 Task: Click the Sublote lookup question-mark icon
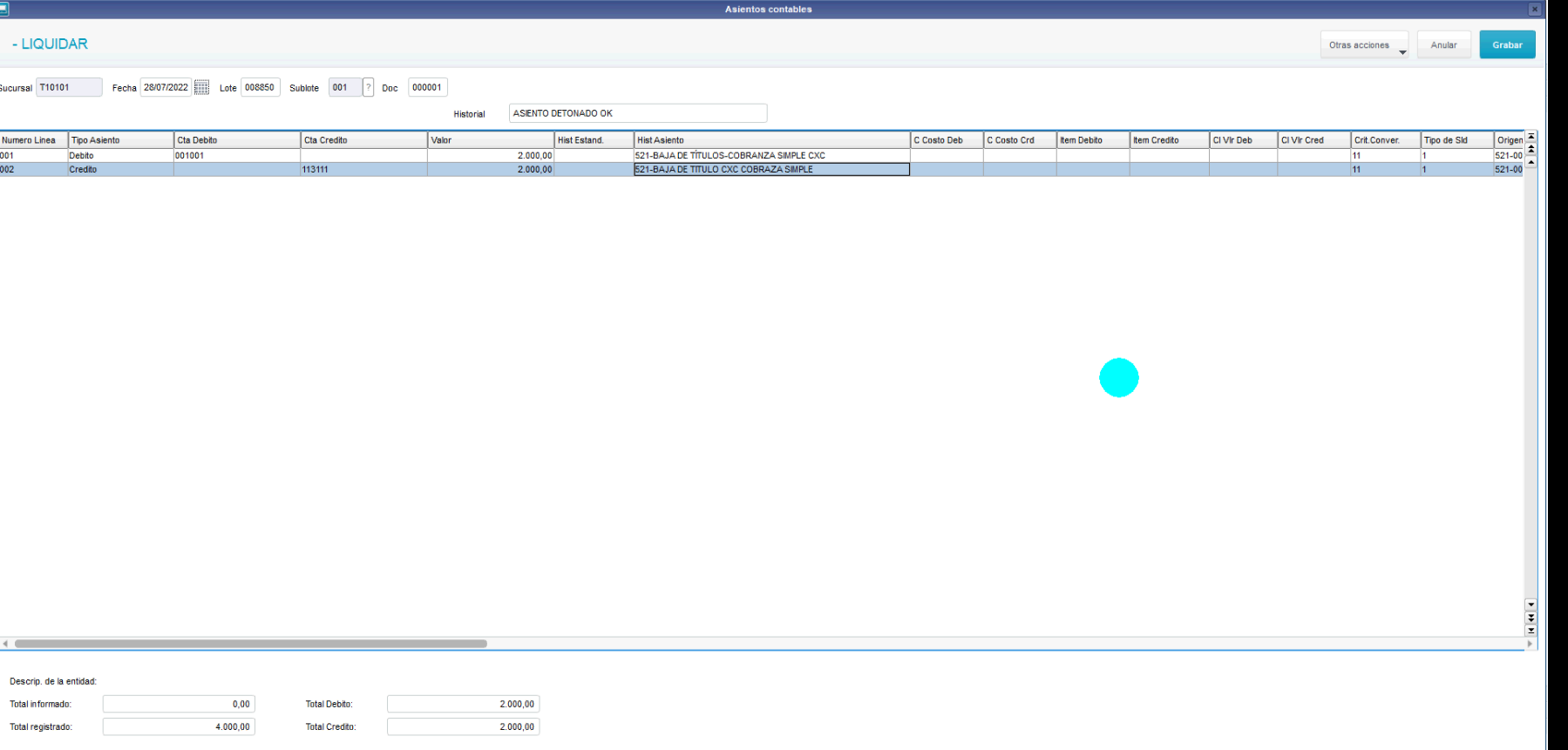369,87
